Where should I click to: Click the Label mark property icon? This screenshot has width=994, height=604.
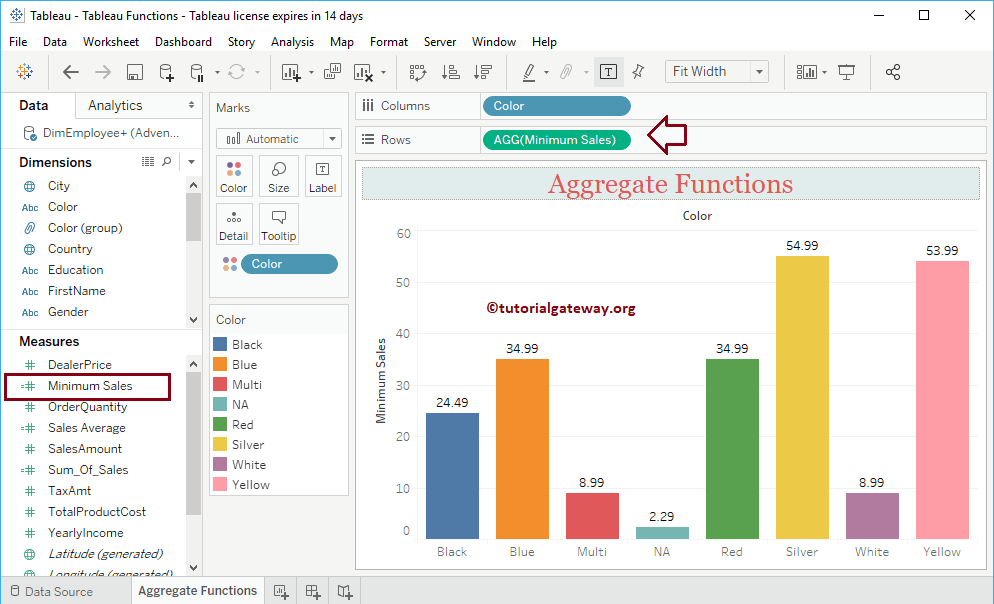click(322, 176)
